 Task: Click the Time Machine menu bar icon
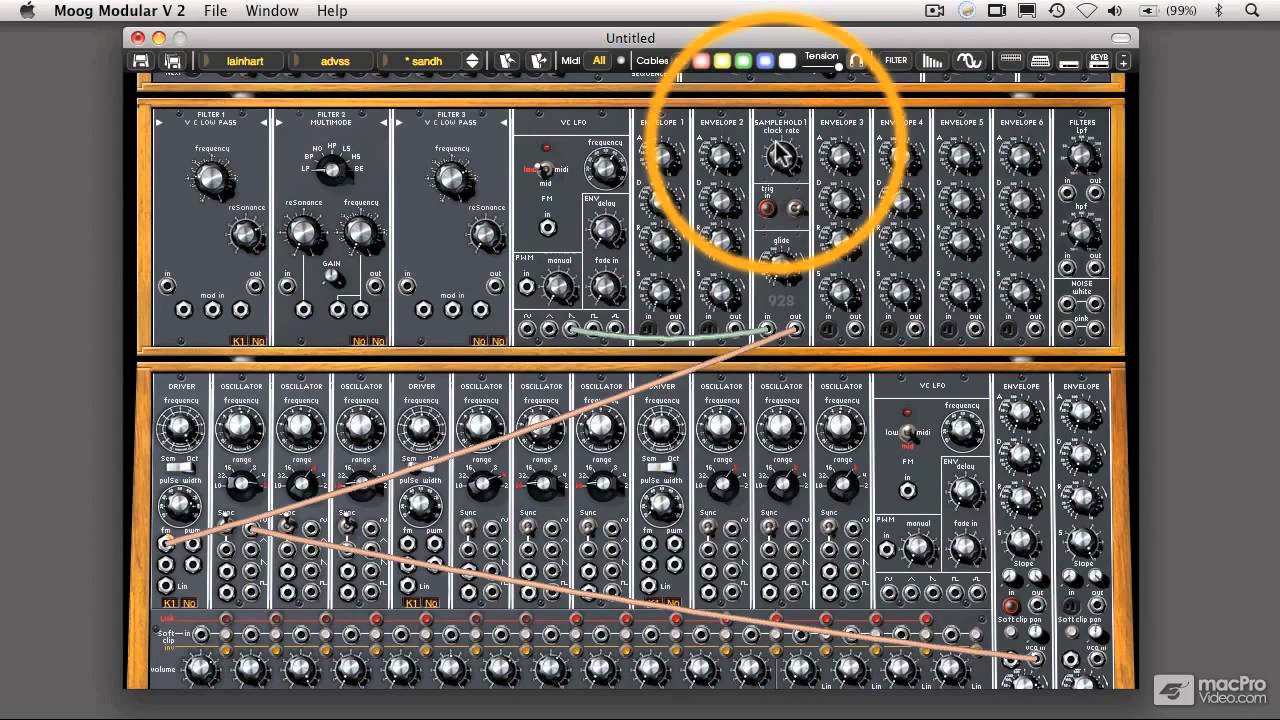click(1057, 10)
